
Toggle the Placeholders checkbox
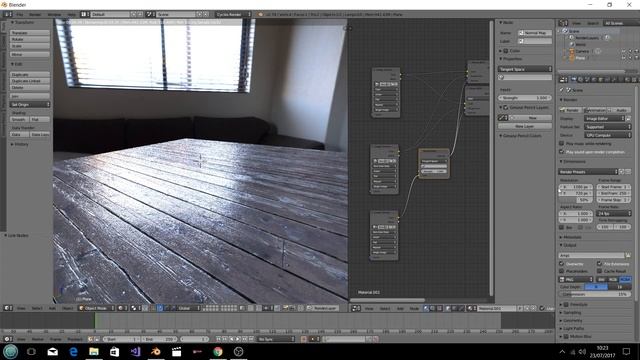(x=562, y=271)
